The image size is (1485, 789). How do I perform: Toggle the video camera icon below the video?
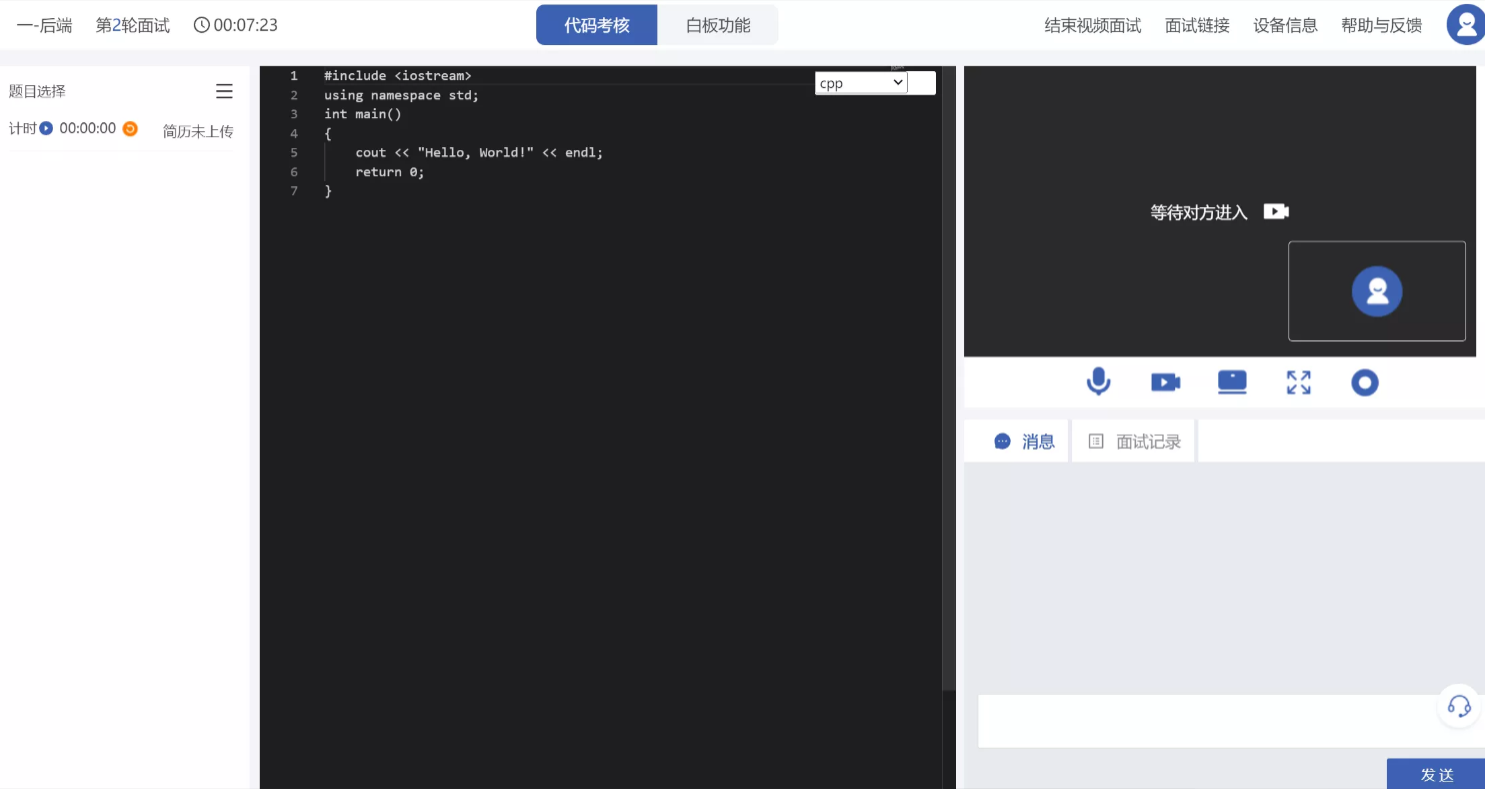[1165, 382]
